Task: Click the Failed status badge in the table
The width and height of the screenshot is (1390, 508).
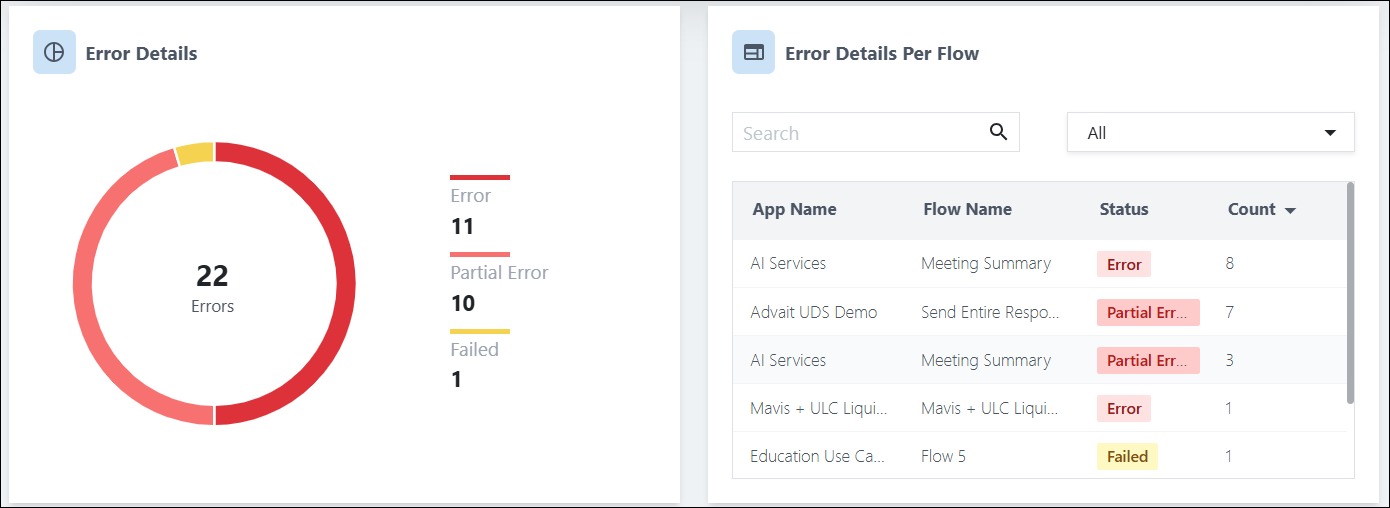Action: pyautogui.click(x=1127, y=456)
